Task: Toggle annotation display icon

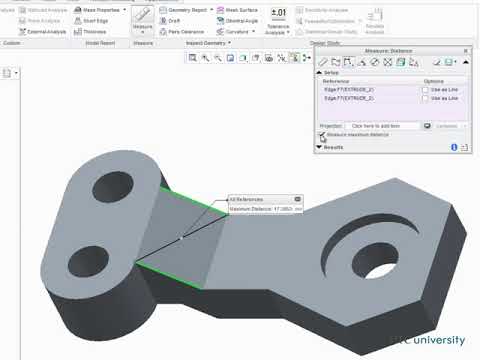Action: [x=294, y=58]
